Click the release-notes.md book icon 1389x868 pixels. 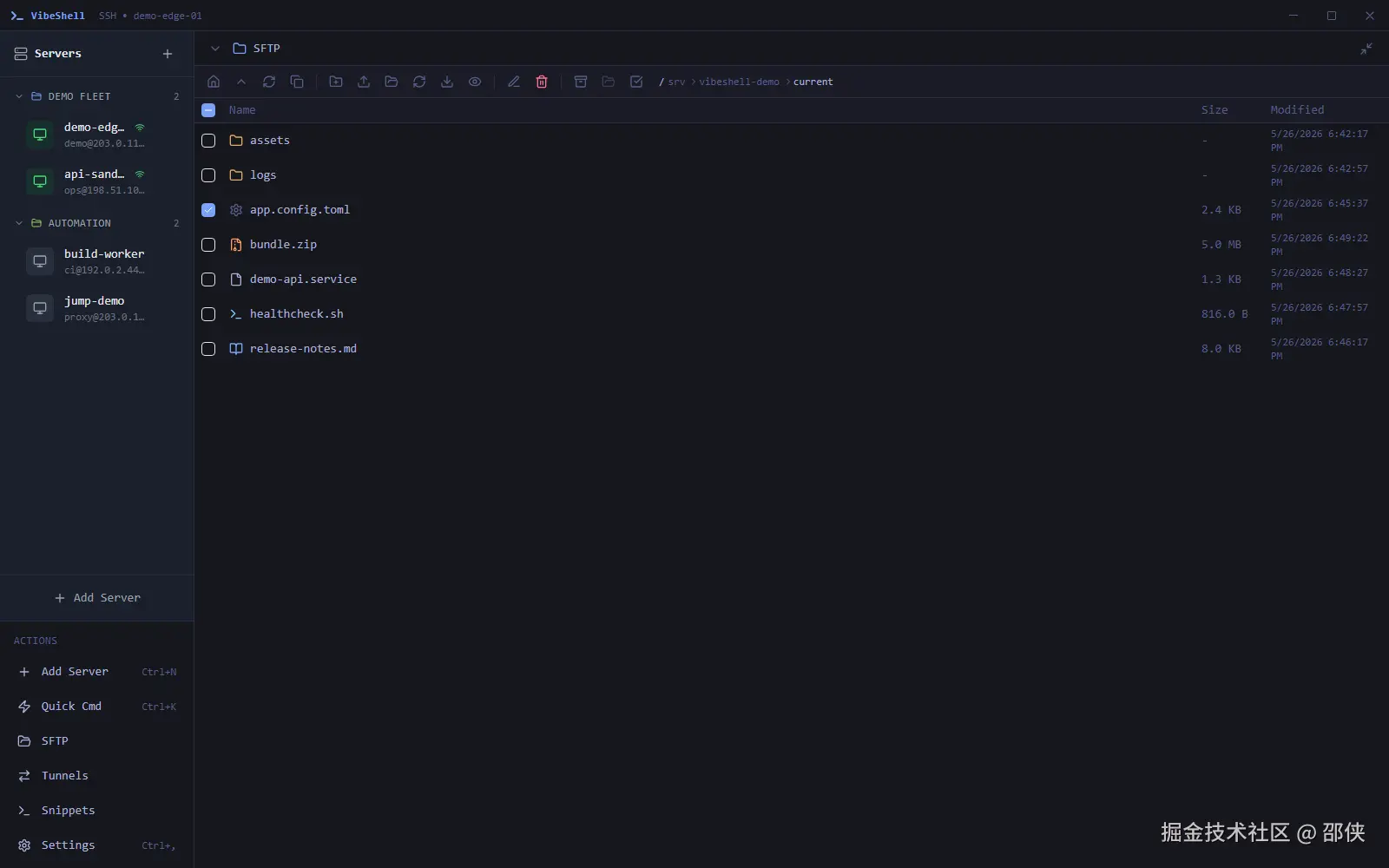click(236, 349)
